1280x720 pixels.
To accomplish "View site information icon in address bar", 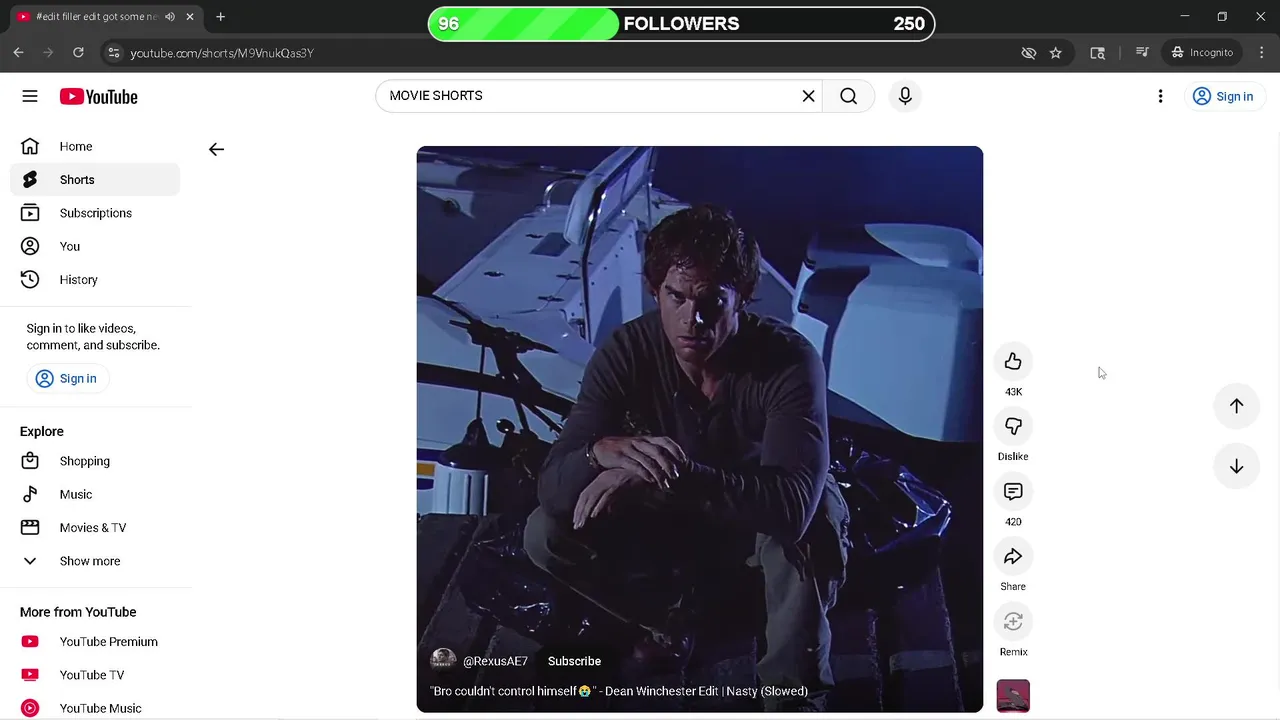I will tap(114, 52).
